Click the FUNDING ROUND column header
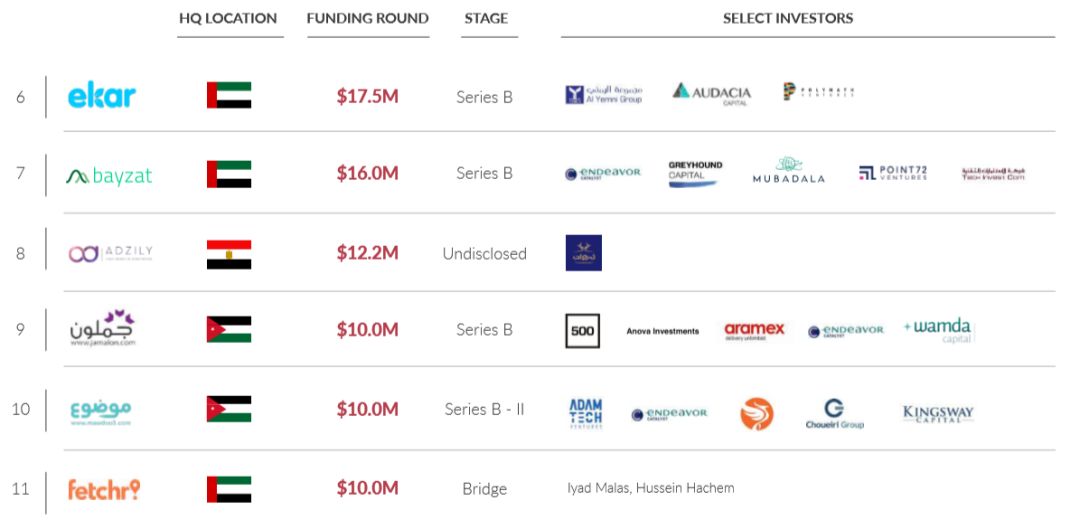Image resolution: width=1080 pixels, height=529 pixels. 367,19
